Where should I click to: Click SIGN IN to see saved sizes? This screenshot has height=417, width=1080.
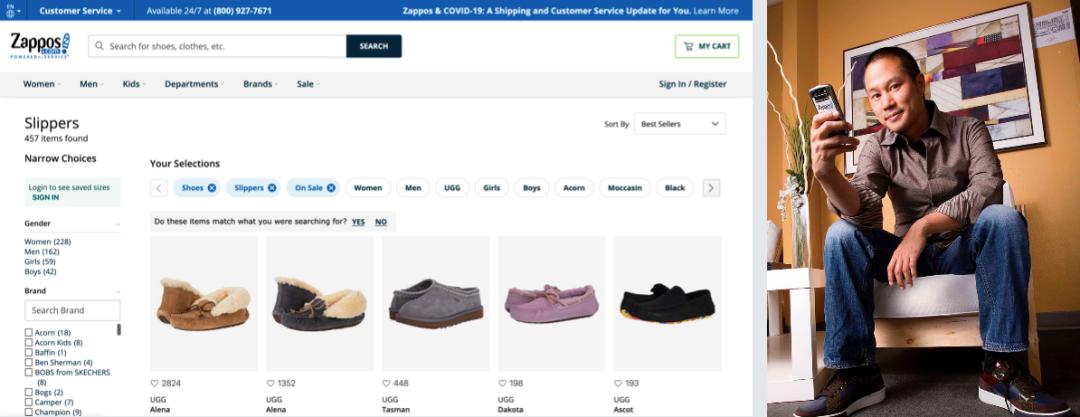[x=45, y=197]
